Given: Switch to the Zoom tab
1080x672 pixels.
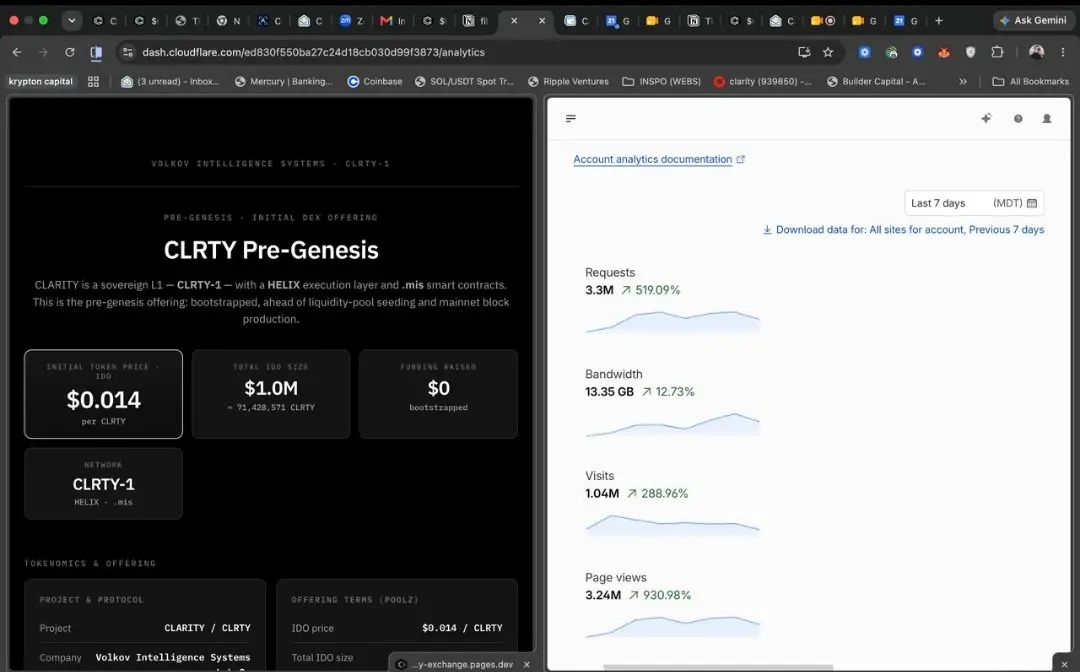Looking at the screenshot, I should pos(351,21).
